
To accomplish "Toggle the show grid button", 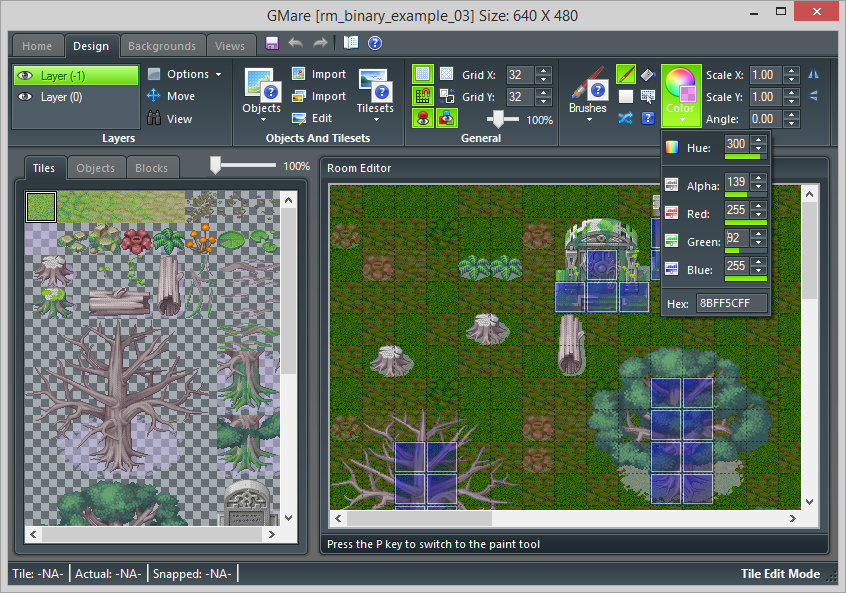I will (x=422, y=74).
